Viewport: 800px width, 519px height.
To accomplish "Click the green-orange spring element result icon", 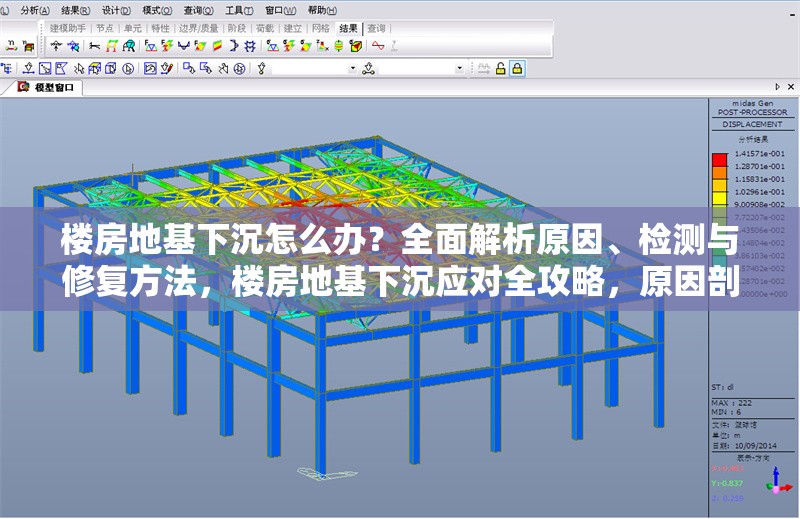I will (338, 46).
